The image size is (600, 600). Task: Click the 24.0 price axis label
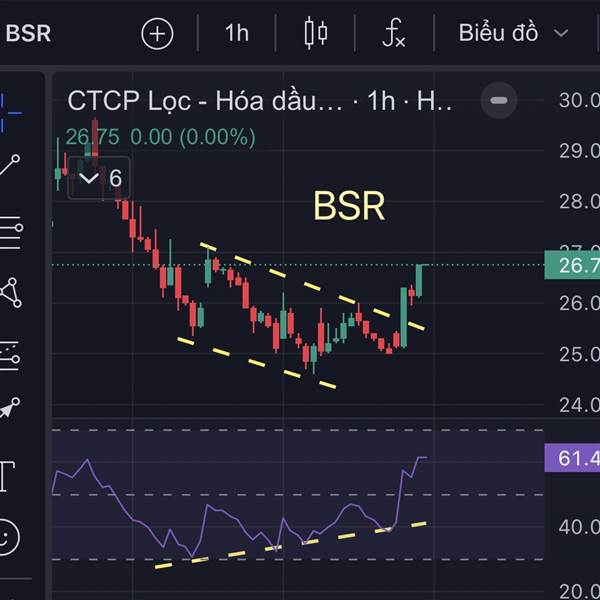pyautogui.click(x=579, y=405)
